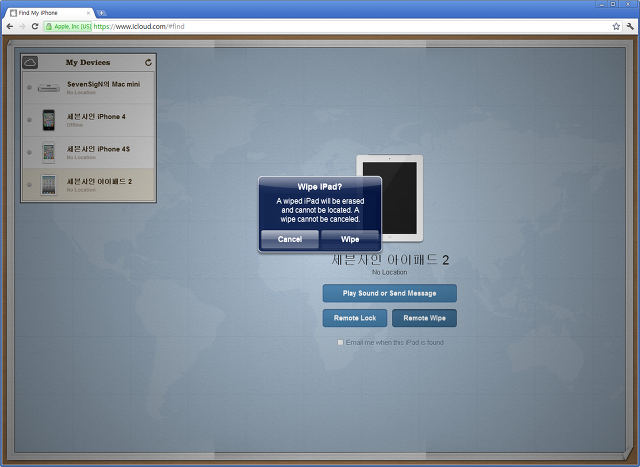Enable Email me when iPad is found

340,342
